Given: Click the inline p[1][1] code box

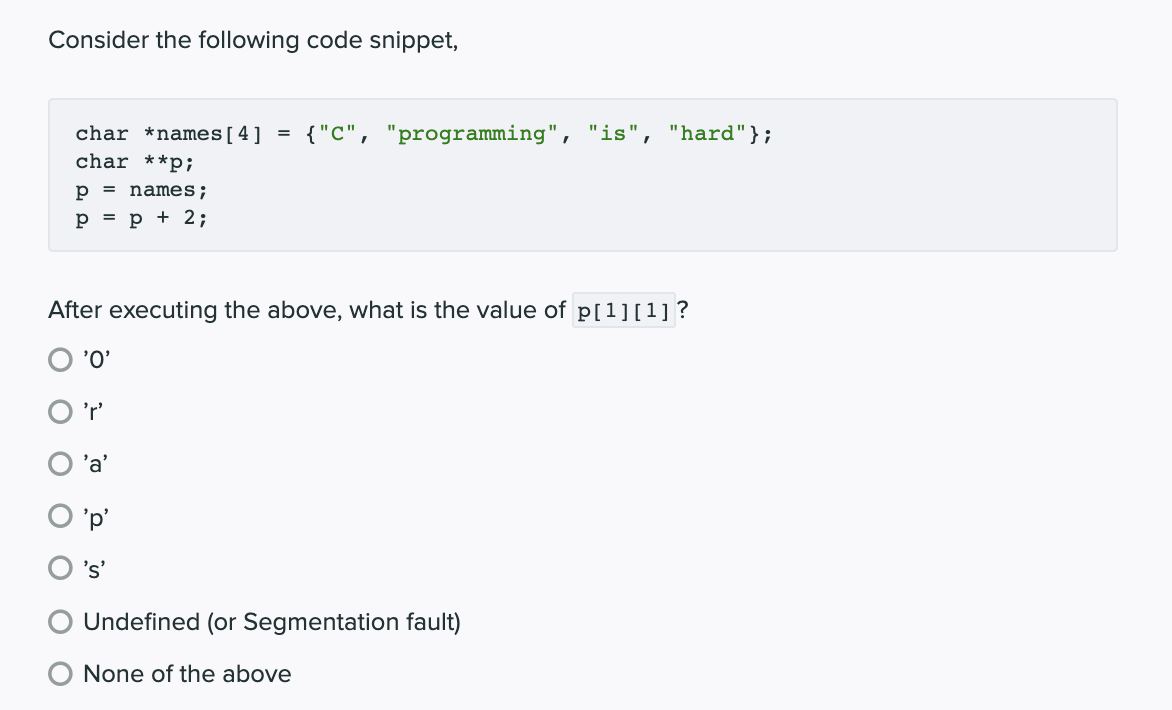Looking at the screenshot, I should click(624, 310).
